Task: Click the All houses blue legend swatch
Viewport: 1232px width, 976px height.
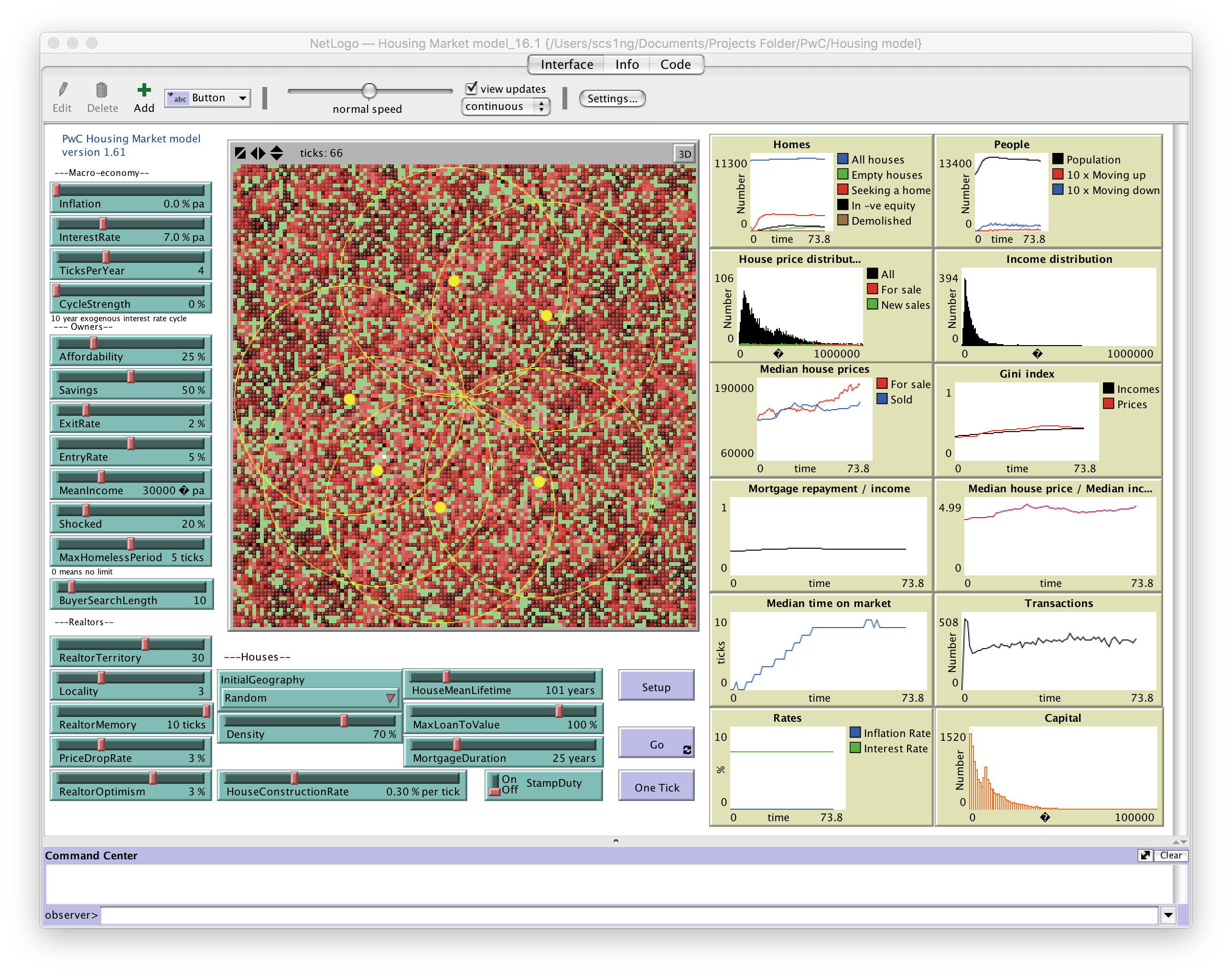Action: coord(843,159)
